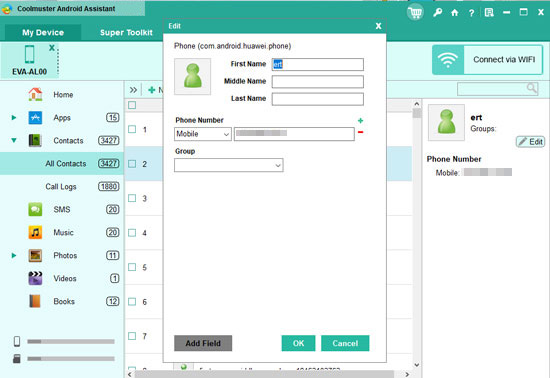The height and width of the screenshot is (378, 550).
Task: Click Connect via WIFI button
Action: (x=488, y=60)
